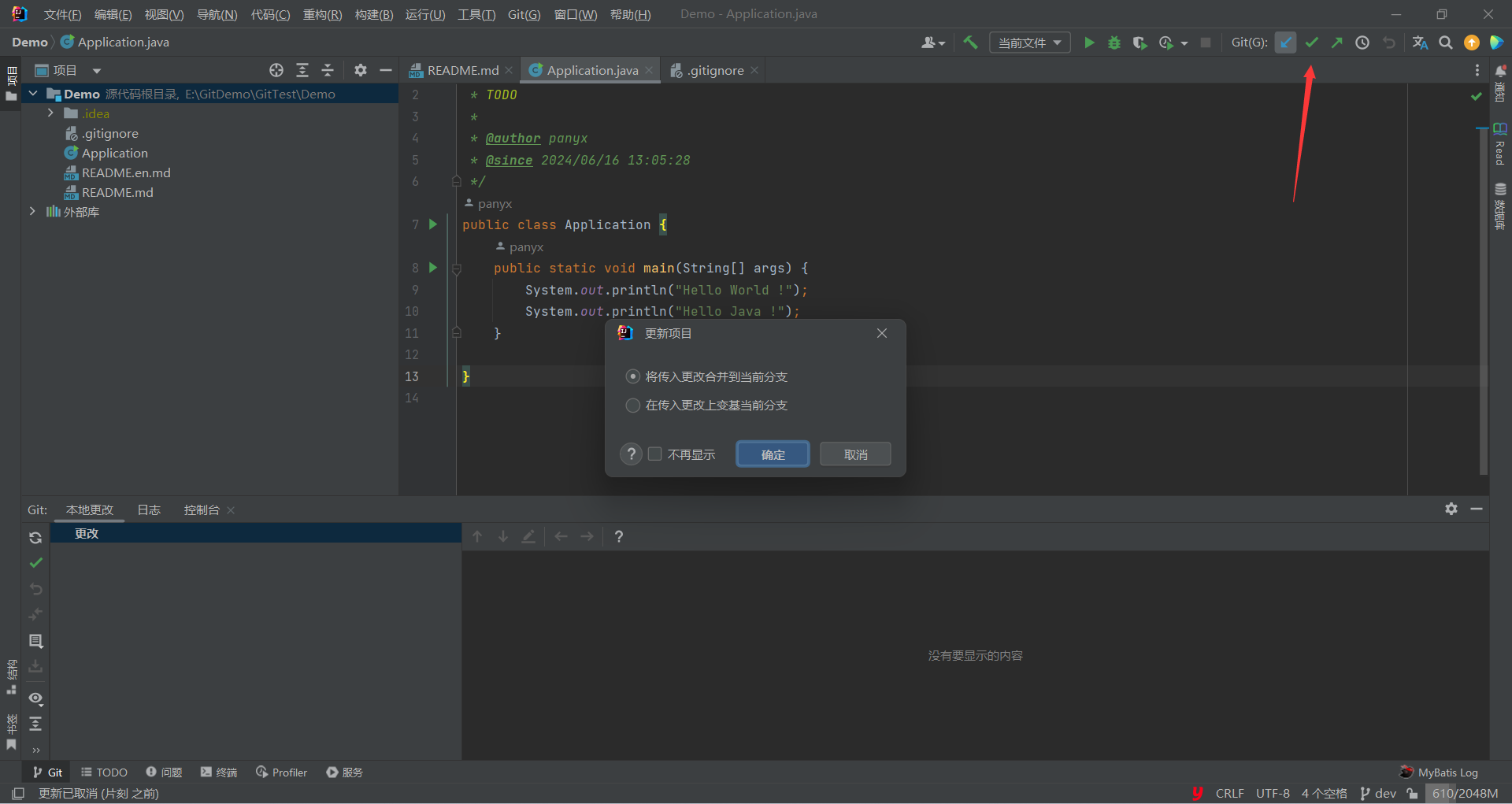Image resolution: width=1512 pixels, height=804 pixels.
Task: Open the 当前文件 run configuration dropdown
Action: point(1029,43)
